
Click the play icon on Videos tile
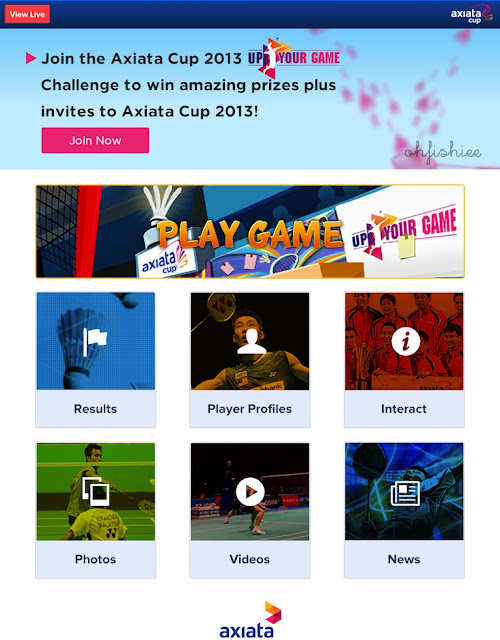tap(250, 492)
